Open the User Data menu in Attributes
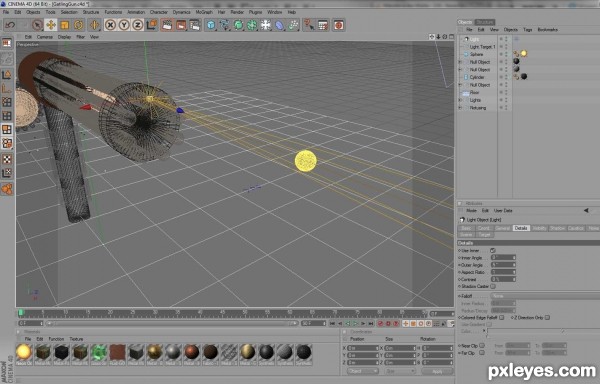Image resolution: width=600 pixels, height=384 pixels. (503, 211)
